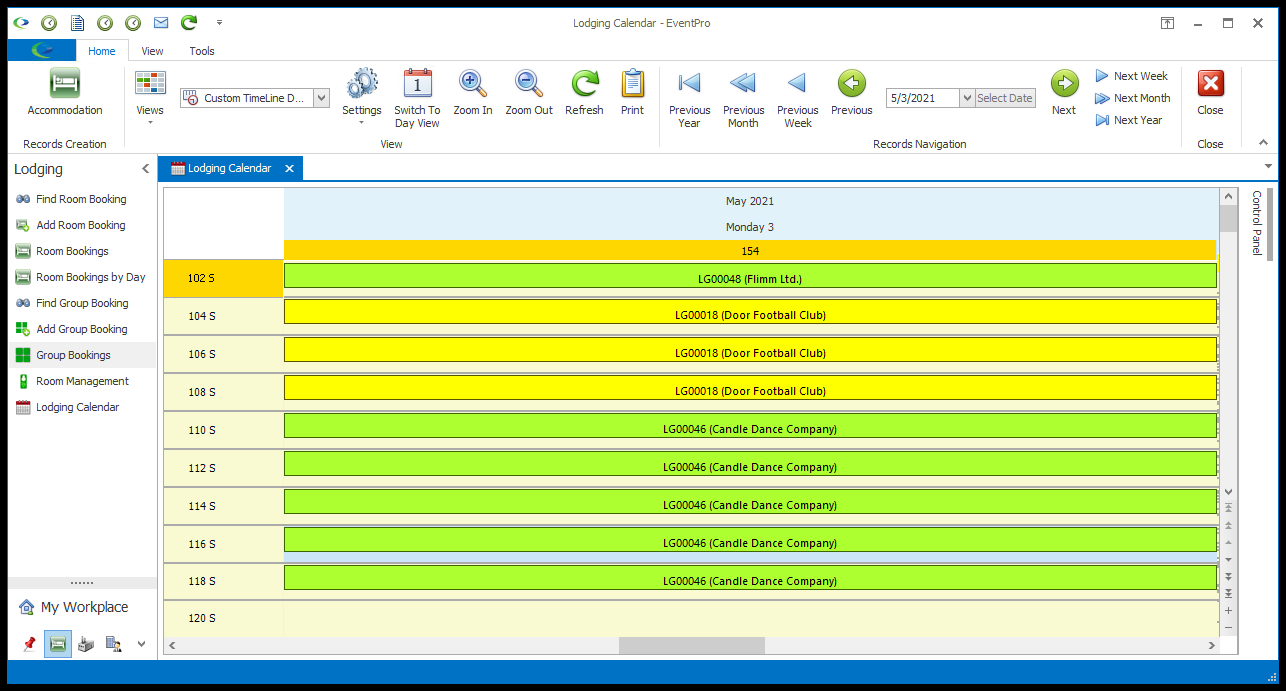Viewport: 1286px width, 691px height.
Task: Print the calendar via clipboard icon
Action: coord(632,83)
